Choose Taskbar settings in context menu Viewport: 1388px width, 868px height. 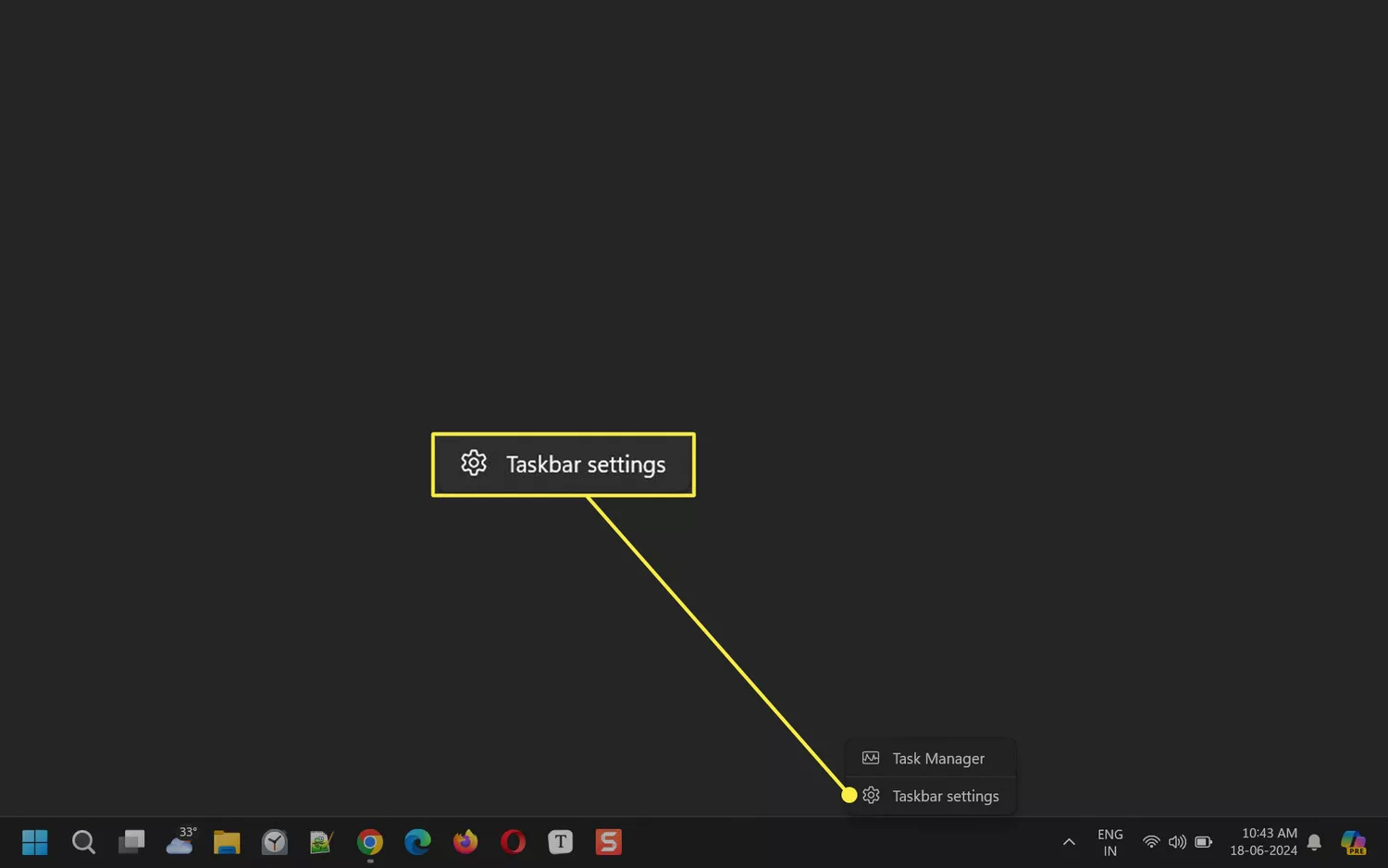tap(931, 796)
